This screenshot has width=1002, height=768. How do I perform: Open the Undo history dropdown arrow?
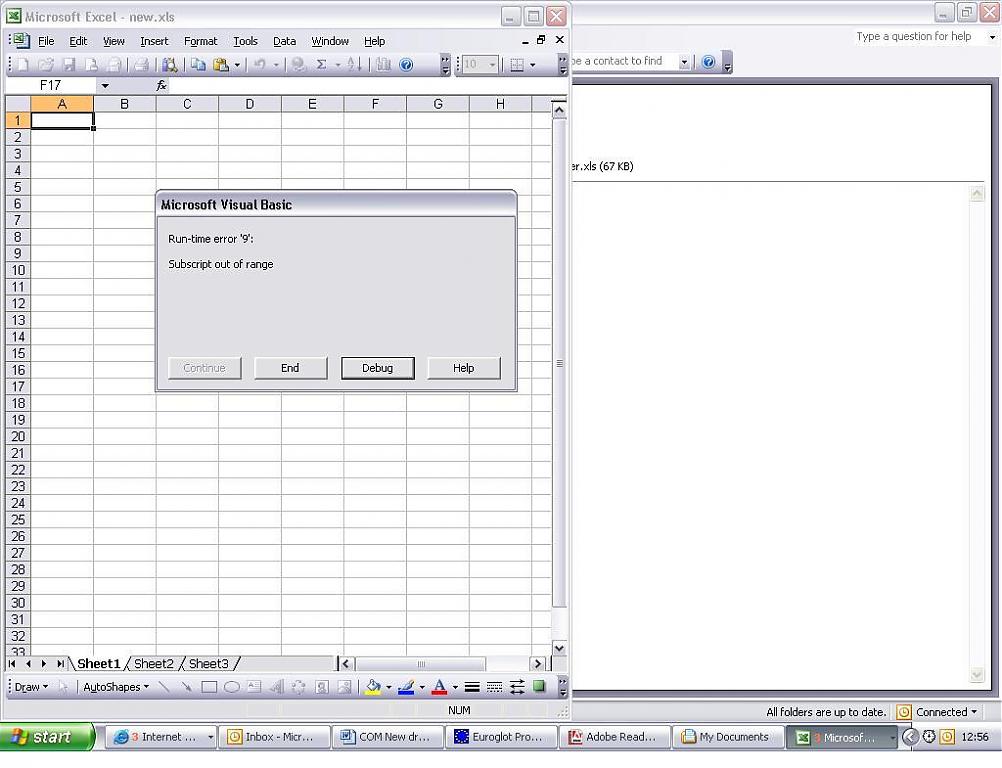click(x=276, y=65)
